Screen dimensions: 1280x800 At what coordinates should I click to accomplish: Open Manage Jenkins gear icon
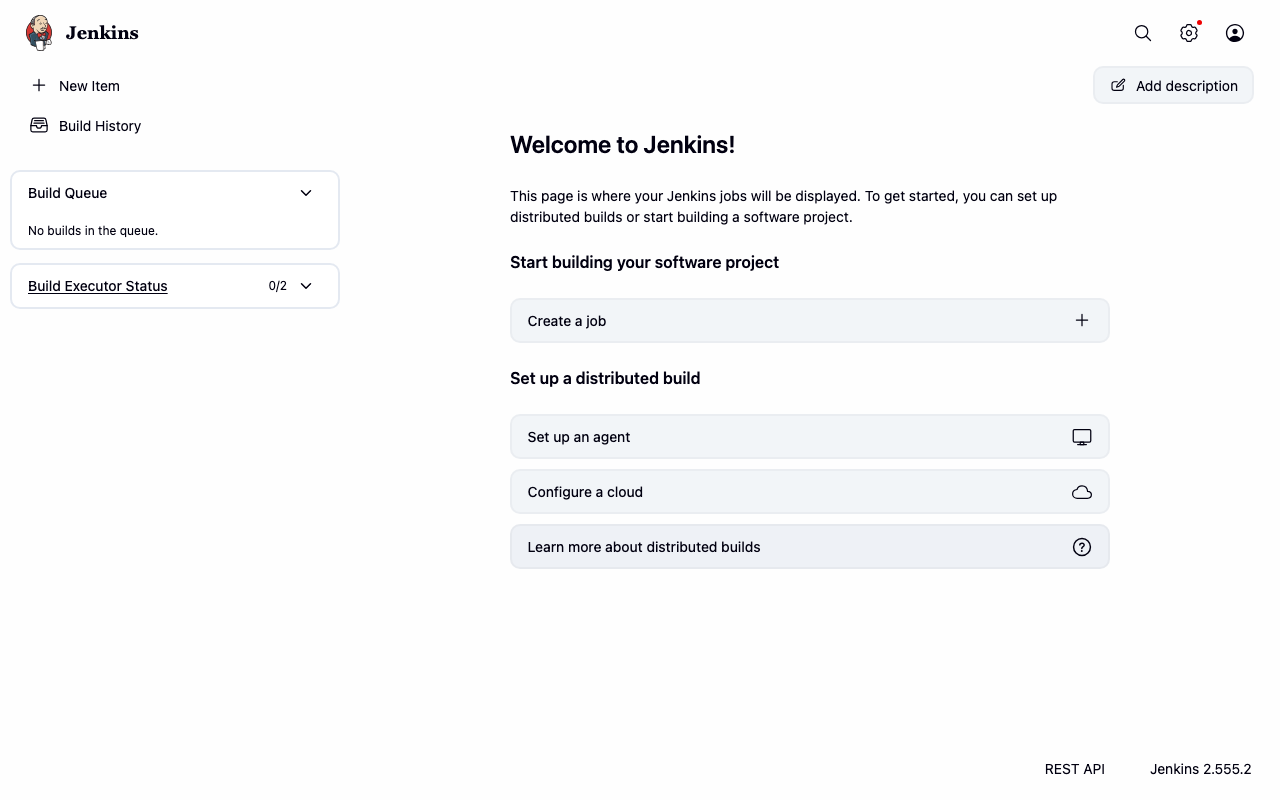[x=1189, y=33]
